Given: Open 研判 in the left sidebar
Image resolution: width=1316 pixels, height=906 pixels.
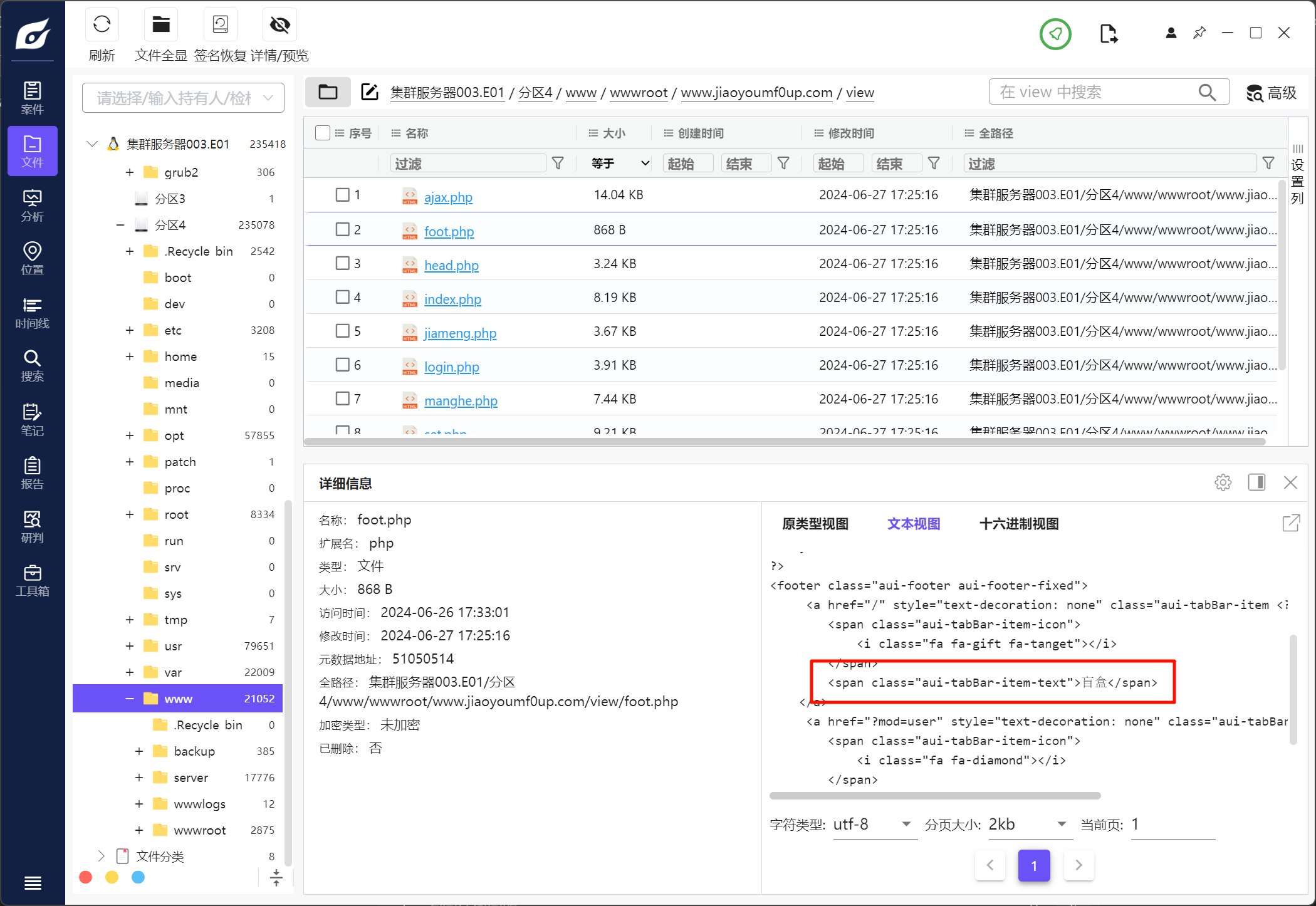Looking at the screenshot, I should coord(32,526).
